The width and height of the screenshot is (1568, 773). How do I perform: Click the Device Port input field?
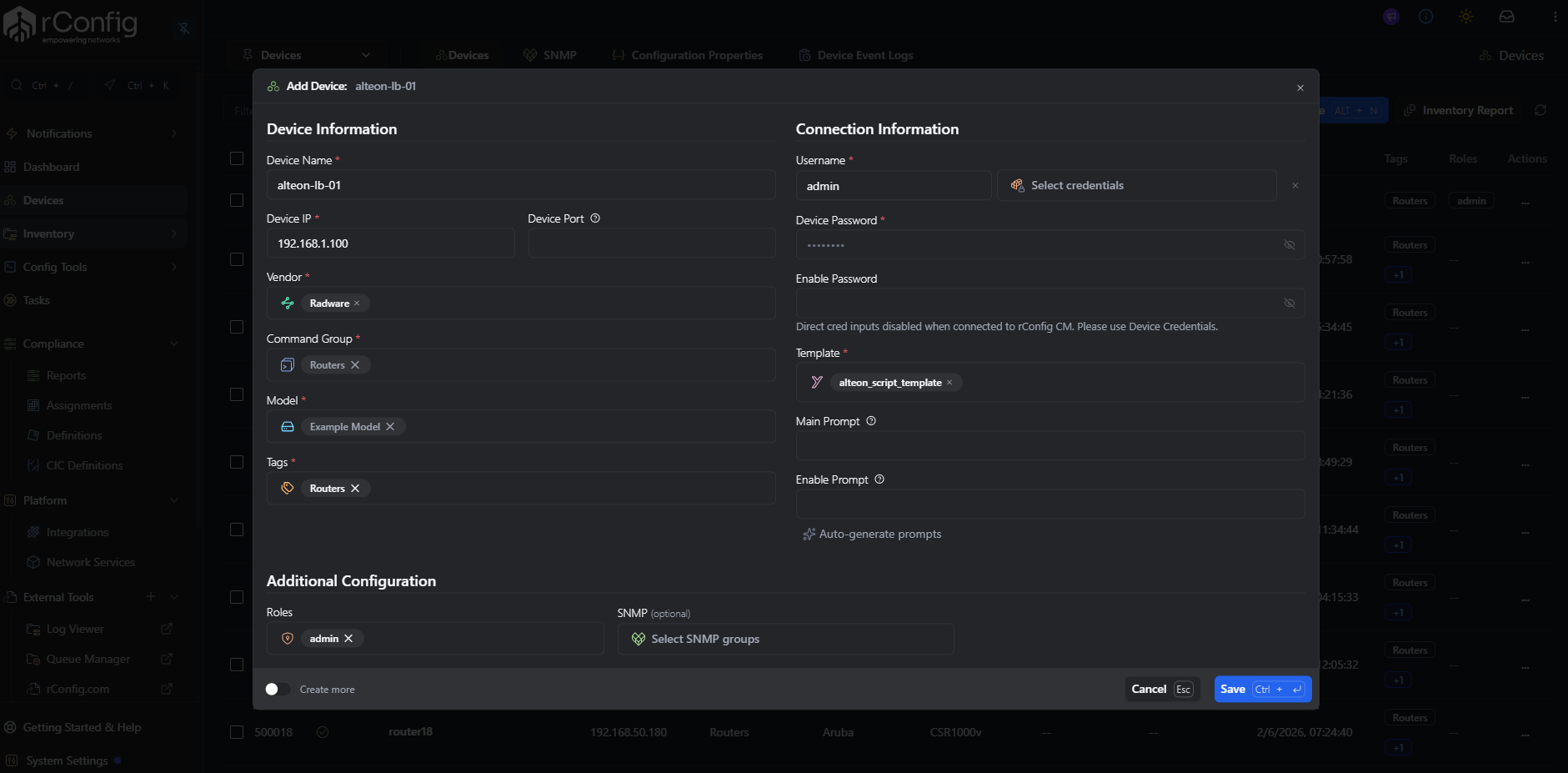(652, 243)
